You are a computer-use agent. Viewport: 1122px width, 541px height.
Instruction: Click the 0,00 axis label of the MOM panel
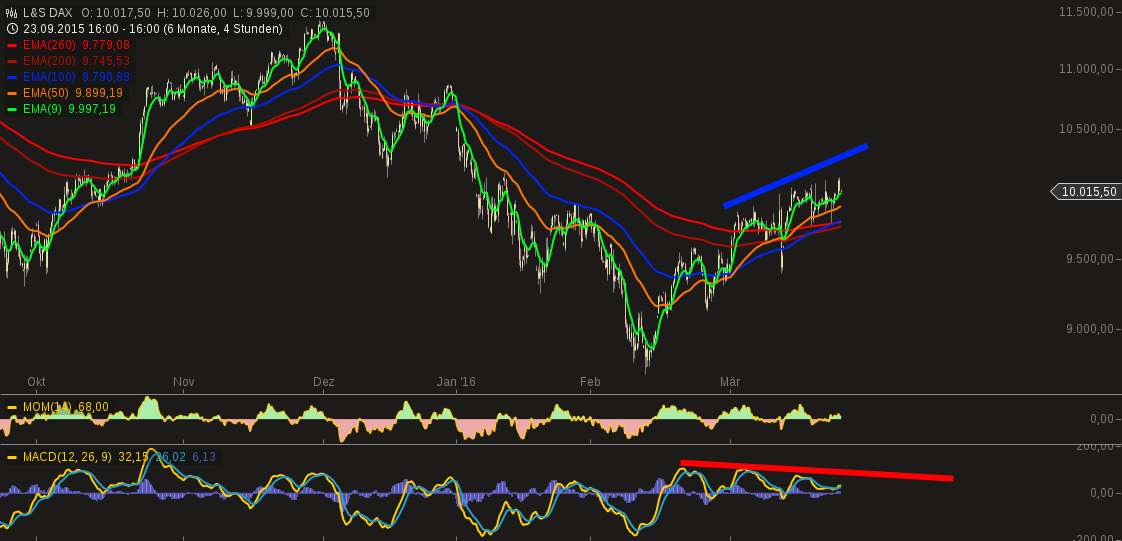1103,419
